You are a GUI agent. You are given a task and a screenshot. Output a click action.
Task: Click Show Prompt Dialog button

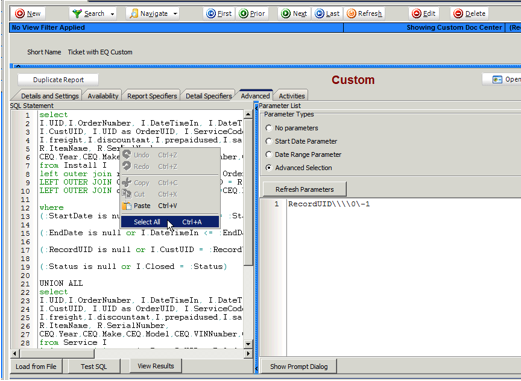tap(299, 366)
